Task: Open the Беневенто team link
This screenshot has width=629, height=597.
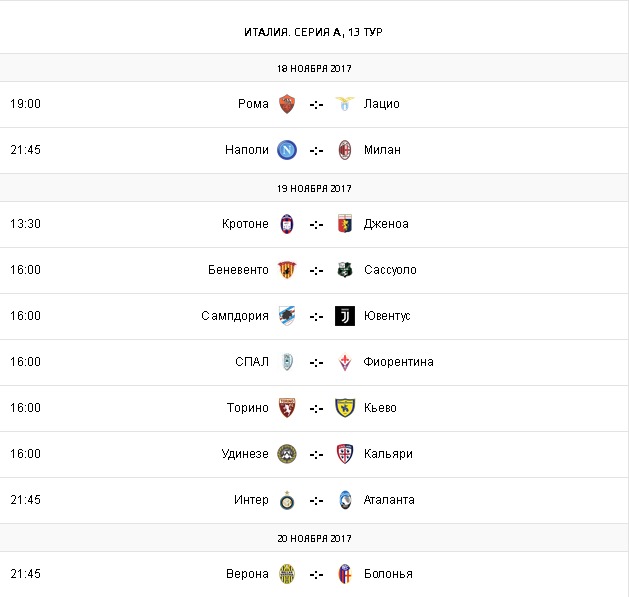Action: click(239, 270)
